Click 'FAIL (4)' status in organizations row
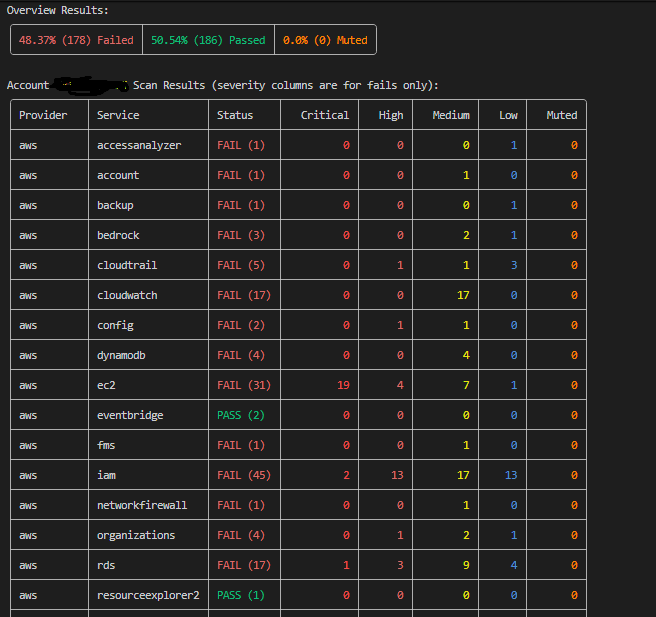This screenshot has width=656, height=617. [241, 535]
